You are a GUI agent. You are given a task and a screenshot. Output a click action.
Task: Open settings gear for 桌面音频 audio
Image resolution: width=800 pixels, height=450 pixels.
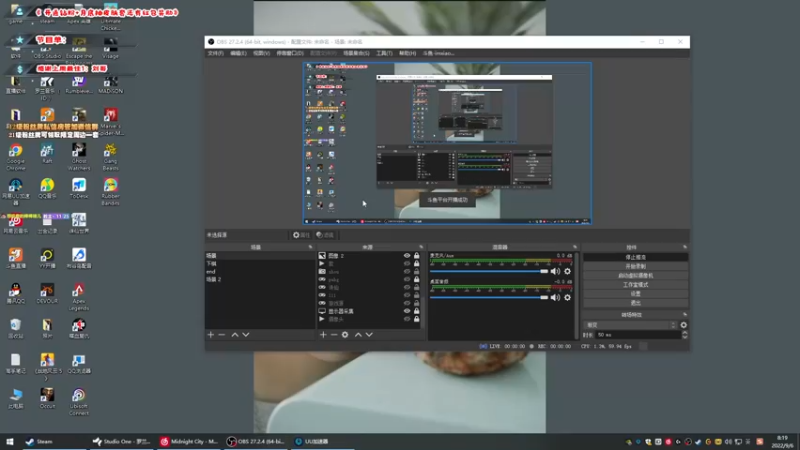(x=567, y=297)
